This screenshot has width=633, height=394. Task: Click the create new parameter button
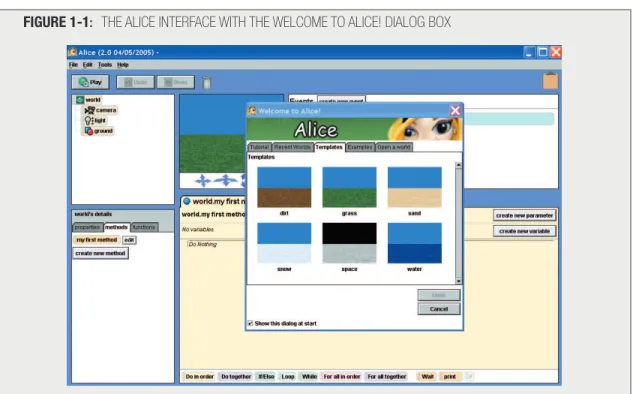point(524,216)
